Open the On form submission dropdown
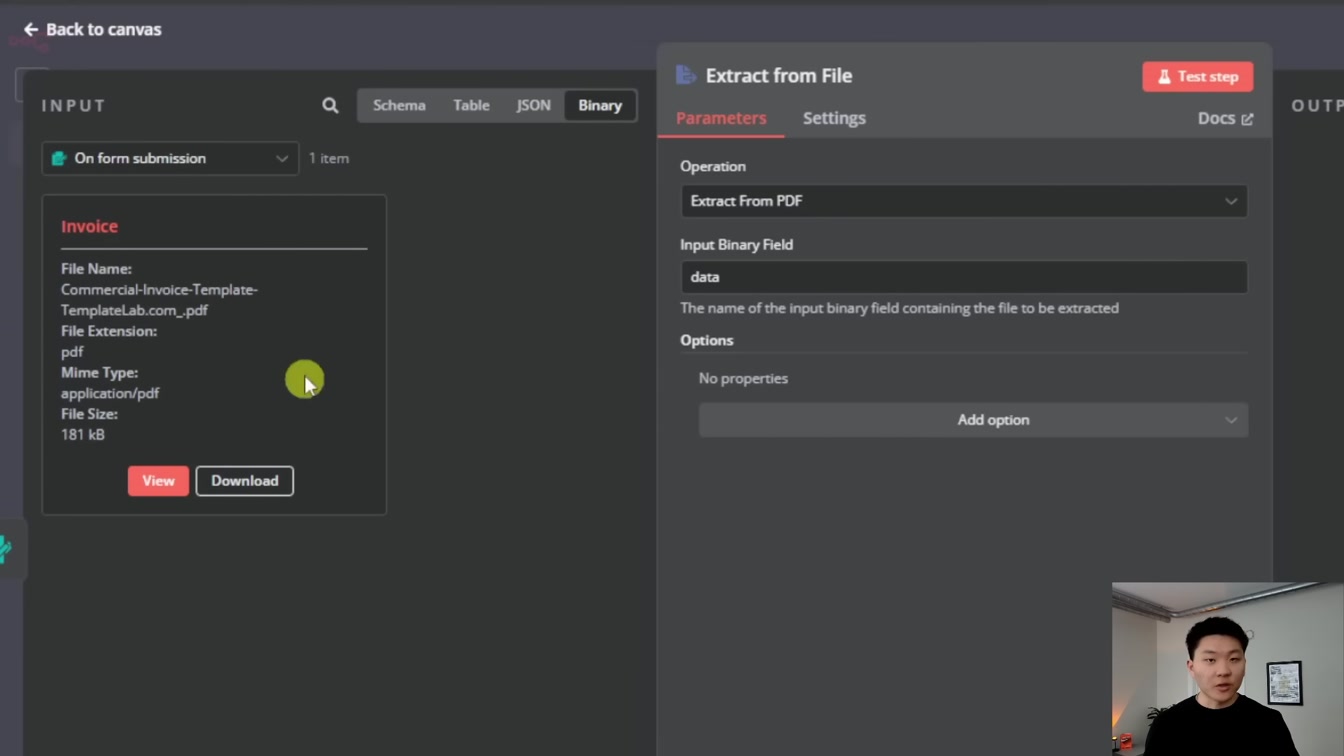 click(x=170, y=158)
